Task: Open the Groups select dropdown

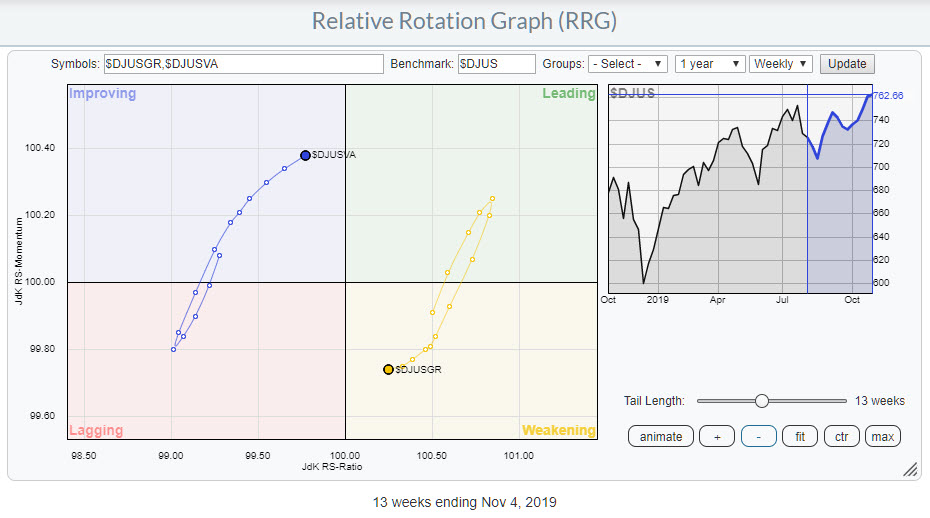Action: tap(628, 64)
